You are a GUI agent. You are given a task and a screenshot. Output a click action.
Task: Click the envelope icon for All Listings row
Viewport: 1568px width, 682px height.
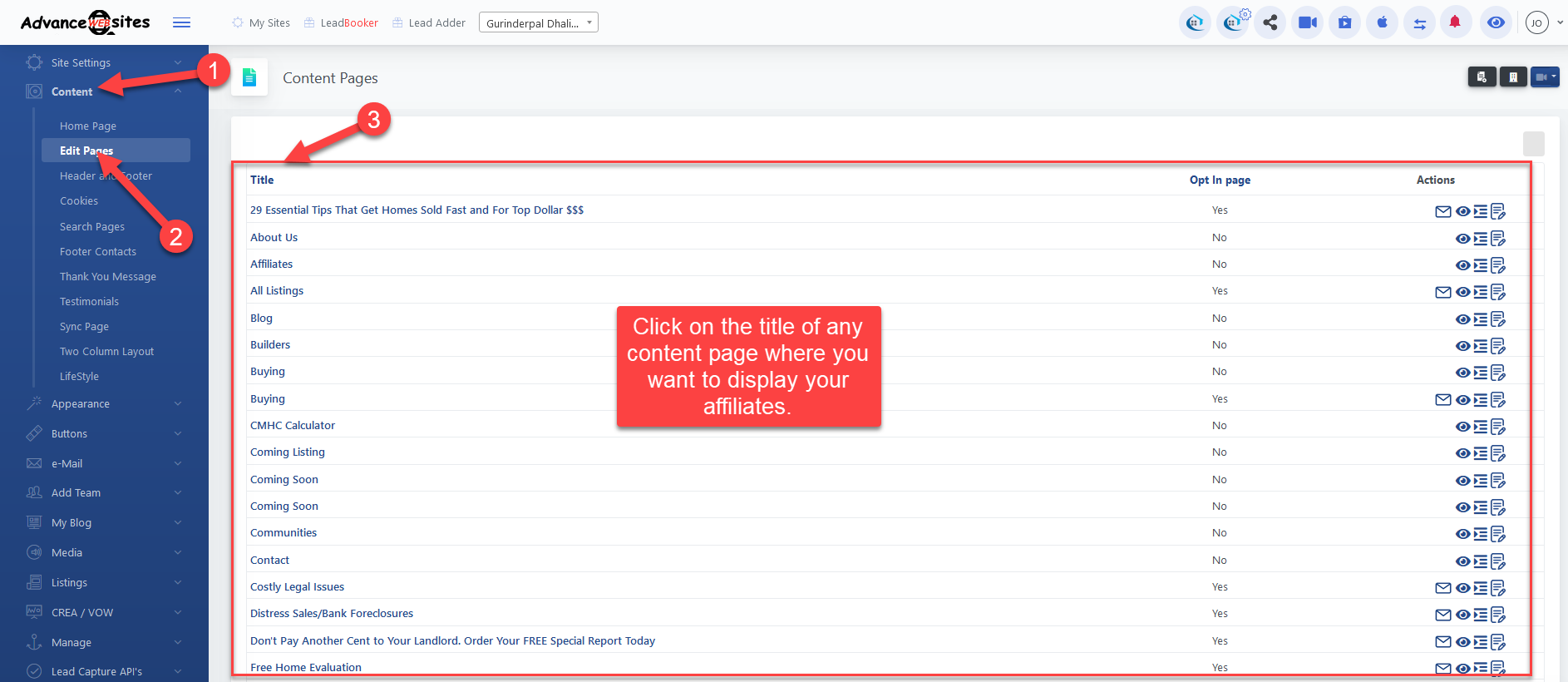point(1442,292)
